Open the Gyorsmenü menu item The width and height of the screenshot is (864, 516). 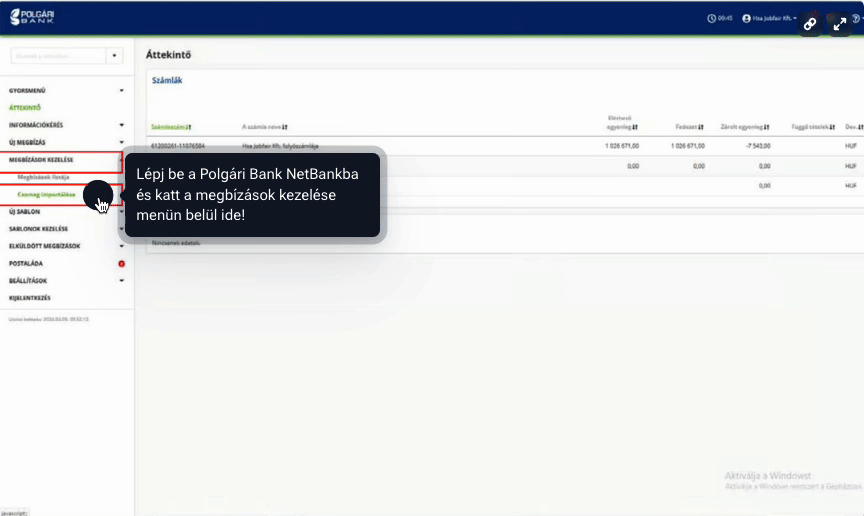point(27,90)
